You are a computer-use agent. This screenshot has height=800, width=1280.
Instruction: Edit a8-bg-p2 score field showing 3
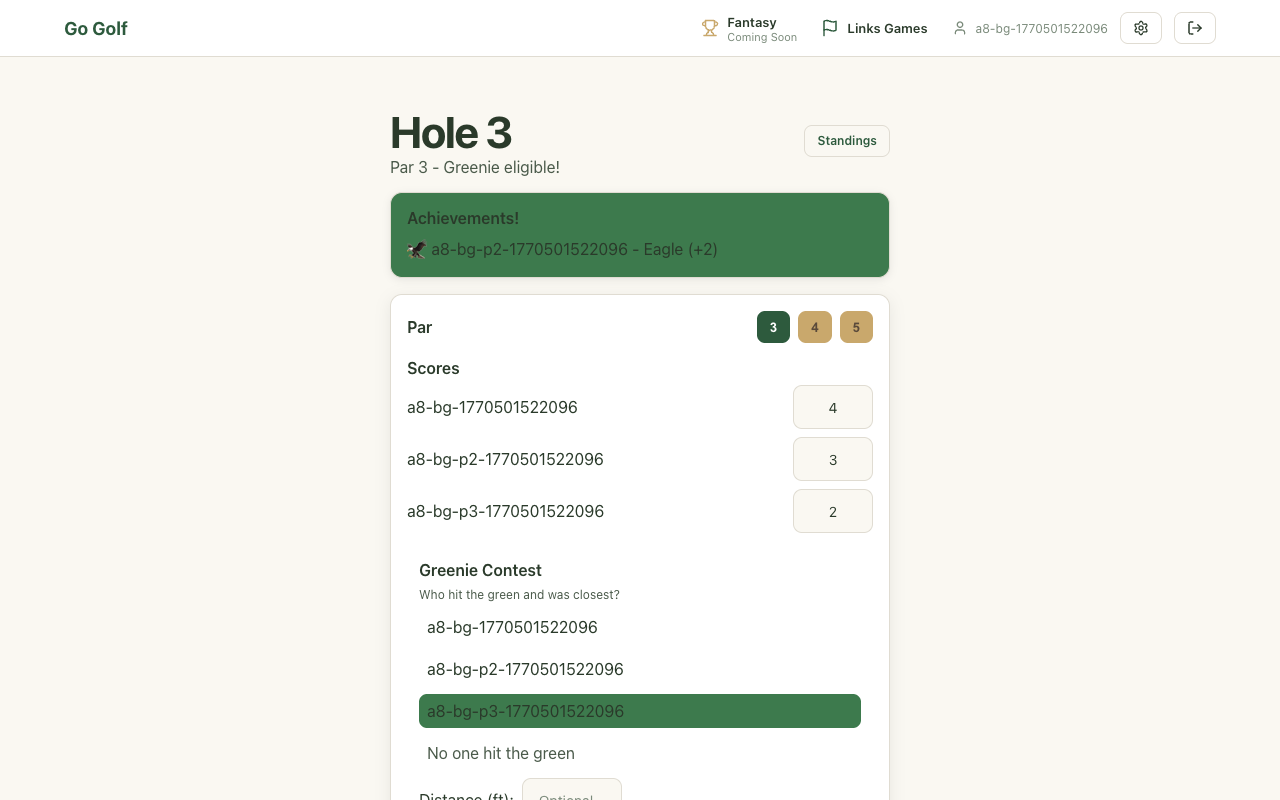click(832, 459)
